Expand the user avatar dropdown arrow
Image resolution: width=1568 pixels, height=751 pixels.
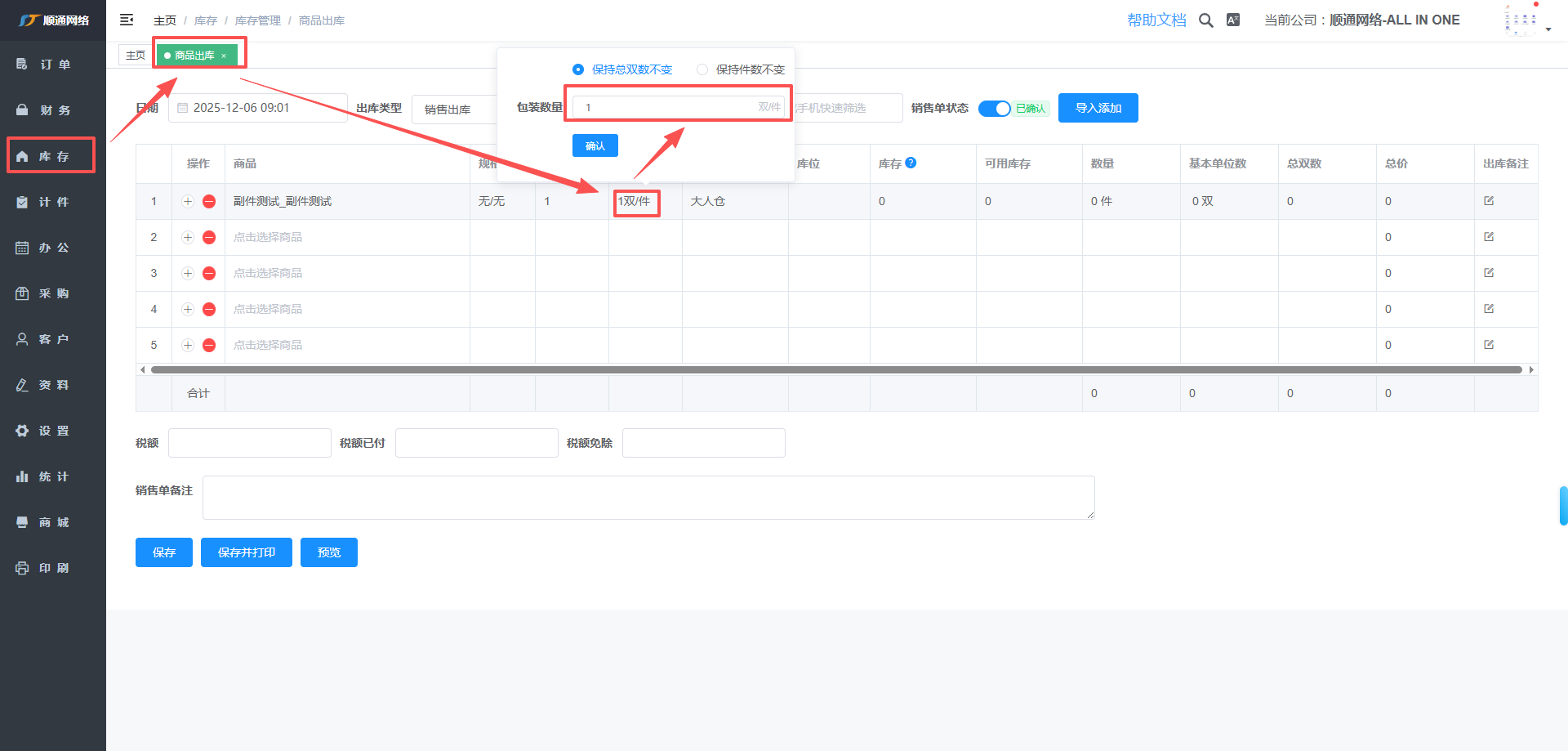tap(1548, 29)
